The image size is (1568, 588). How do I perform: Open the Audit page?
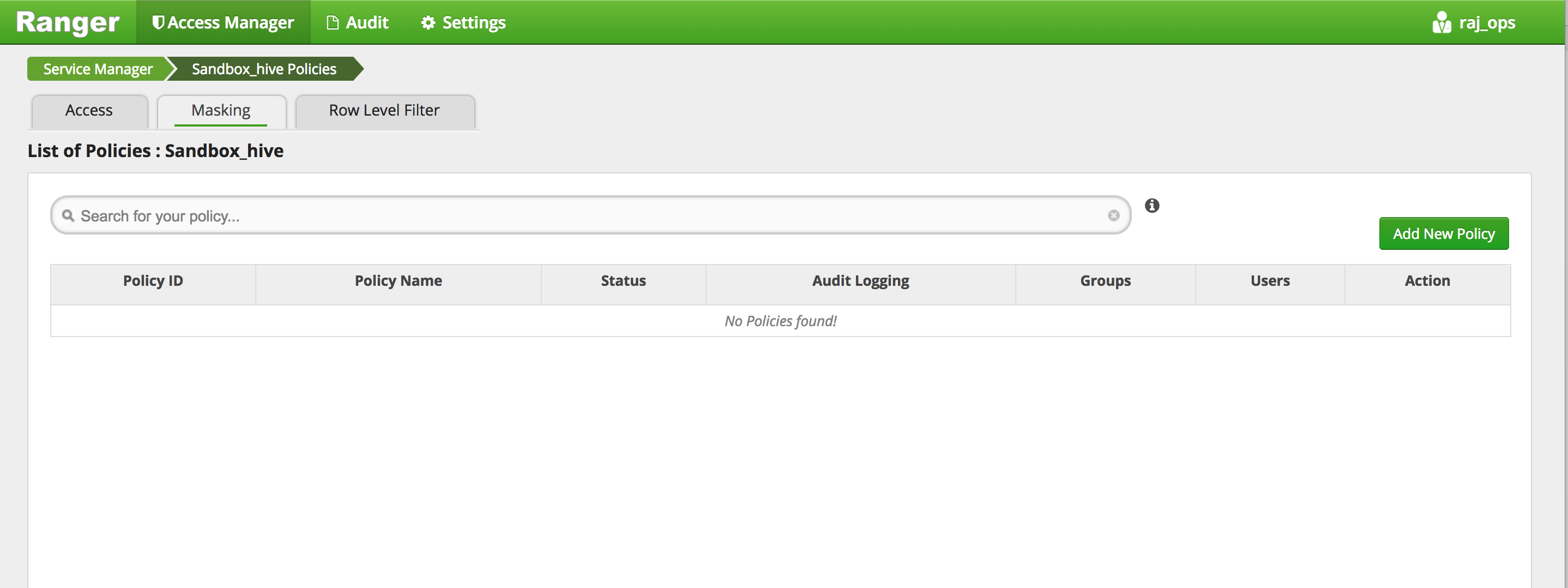pyautogui.click(x=357, y=22)
